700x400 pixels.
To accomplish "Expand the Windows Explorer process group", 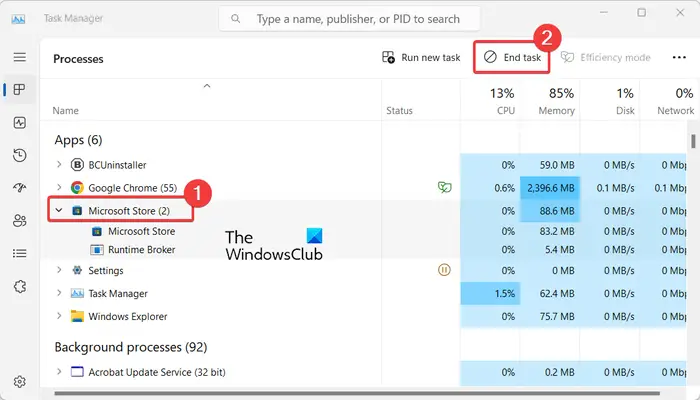I will tap(59, 316).
